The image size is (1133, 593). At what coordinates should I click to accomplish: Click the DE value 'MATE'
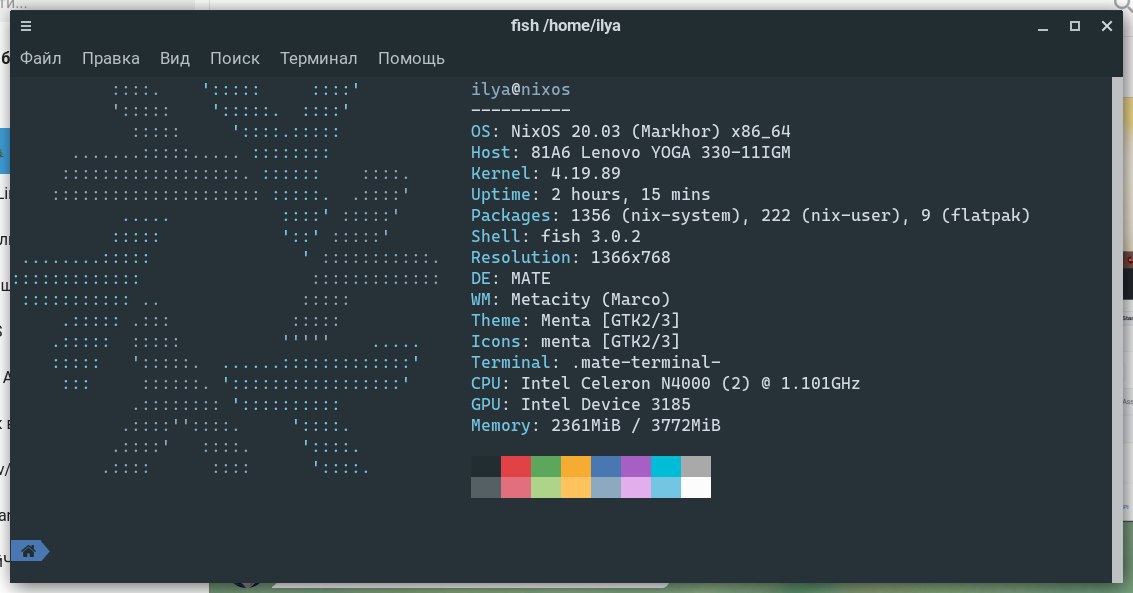pos(531,278)
